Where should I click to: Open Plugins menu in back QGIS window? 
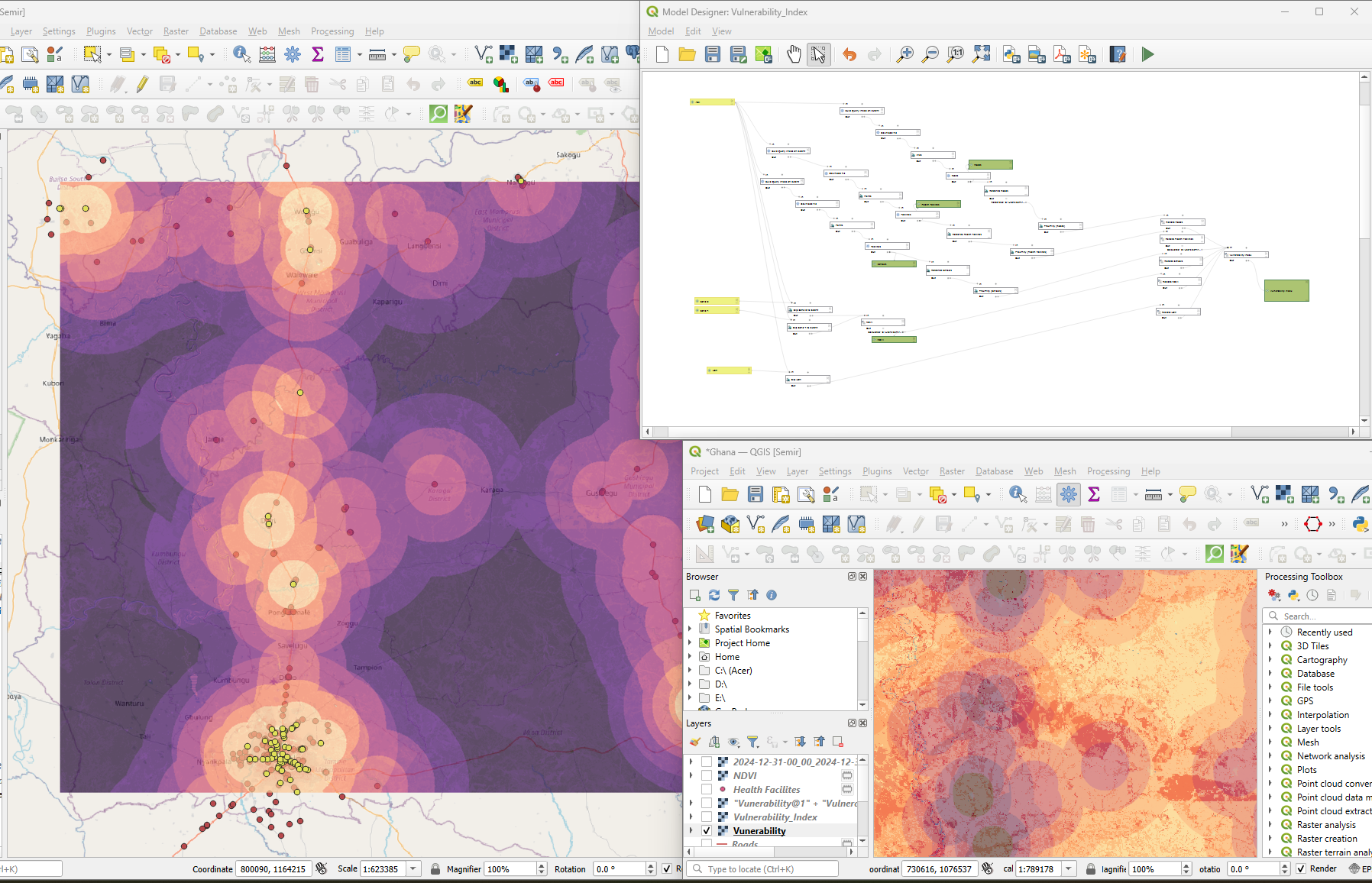pyautogui.click(x=101, y=31)
